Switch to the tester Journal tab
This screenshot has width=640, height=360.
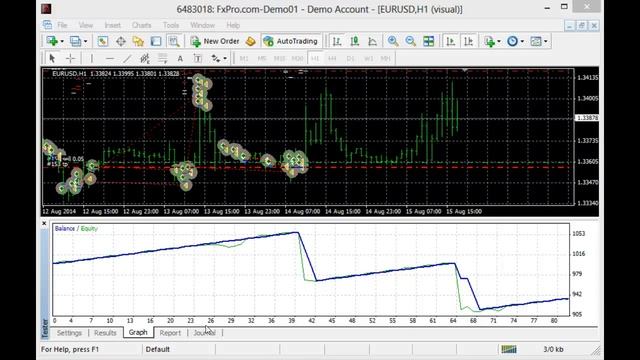click(204, 333)
